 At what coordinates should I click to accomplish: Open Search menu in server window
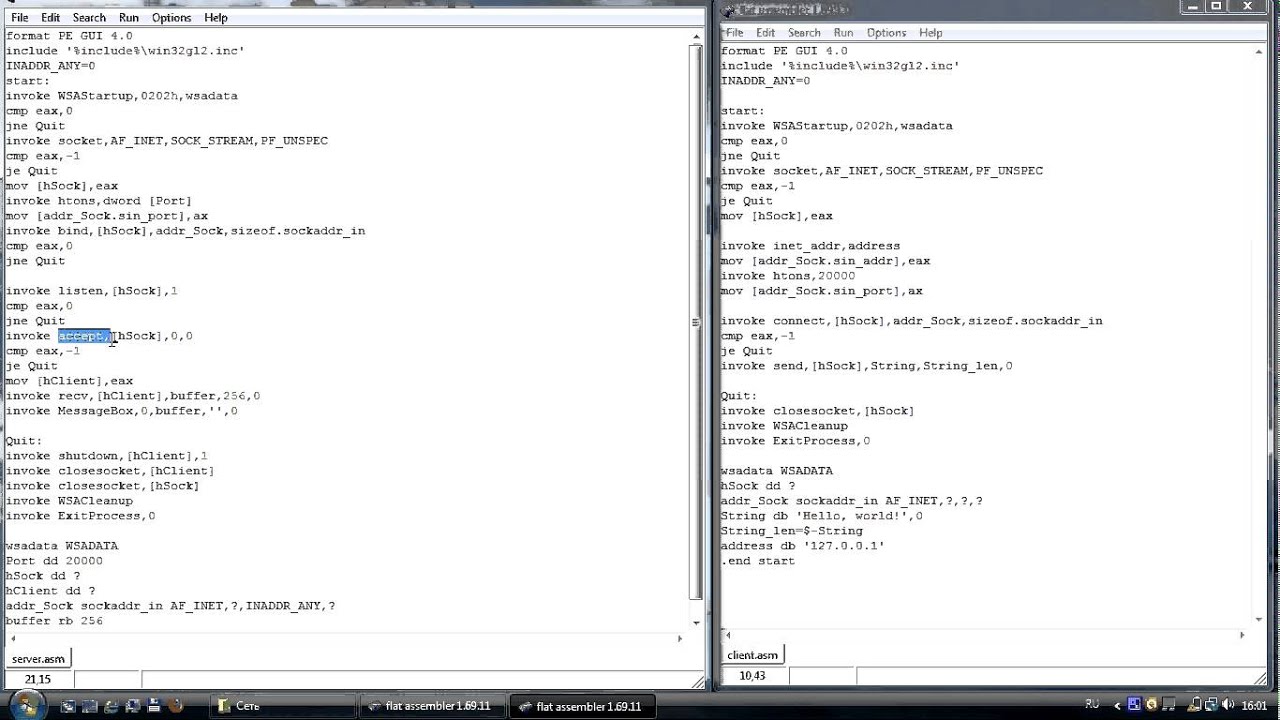click(89, 17)
